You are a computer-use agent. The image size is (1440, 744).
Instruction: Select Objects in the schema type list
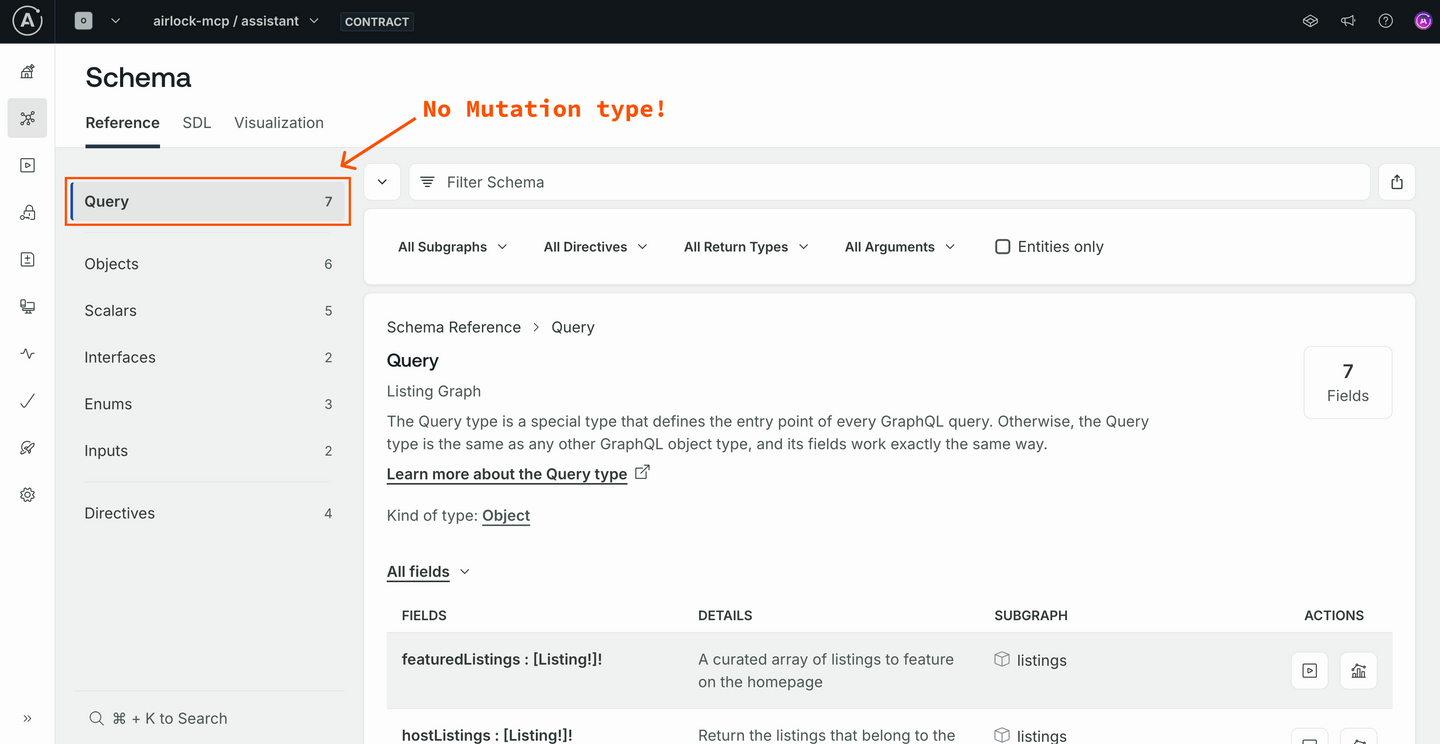click(111, 263)
